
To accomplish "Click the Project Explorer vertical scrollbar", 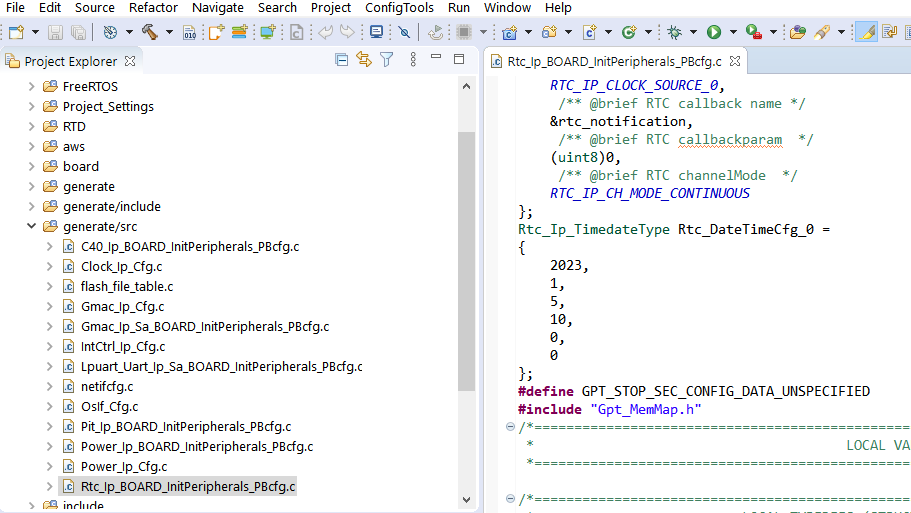I will (466, 260).
